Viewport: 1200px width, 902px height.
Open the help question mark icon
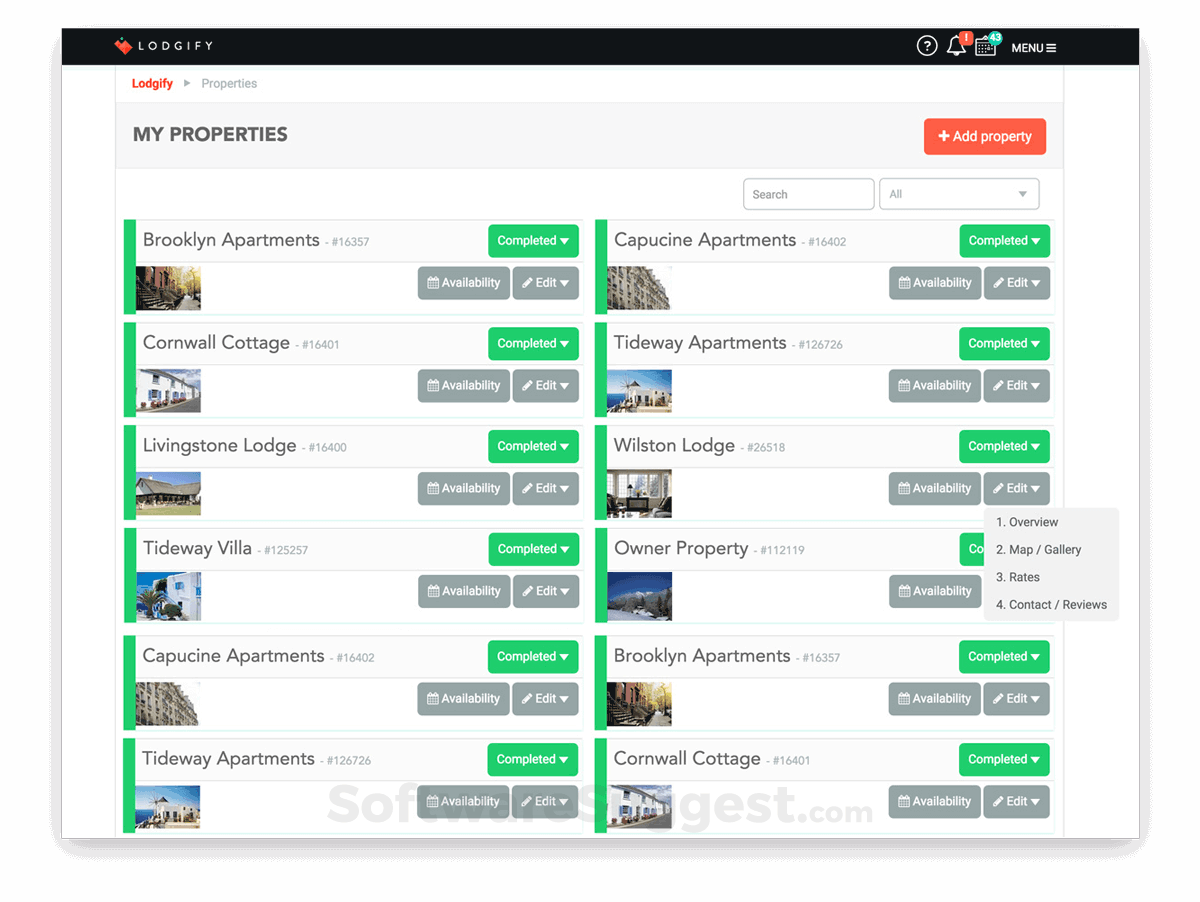(926, 45)
